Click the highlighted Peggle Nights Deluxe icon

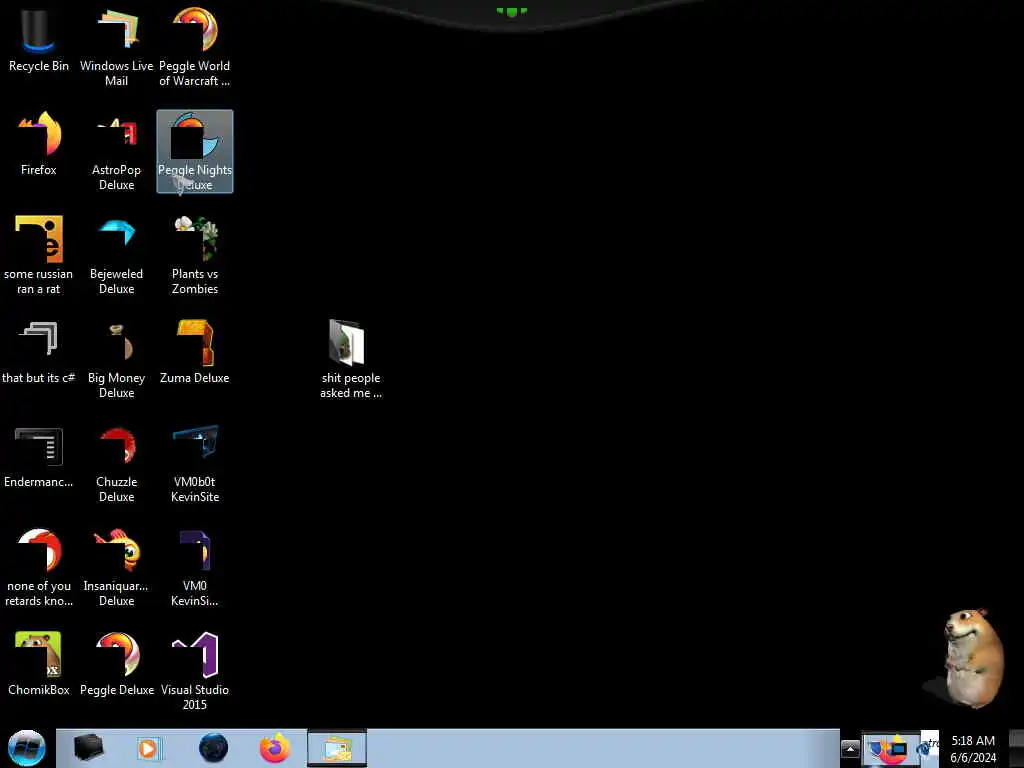pos(195,152)
